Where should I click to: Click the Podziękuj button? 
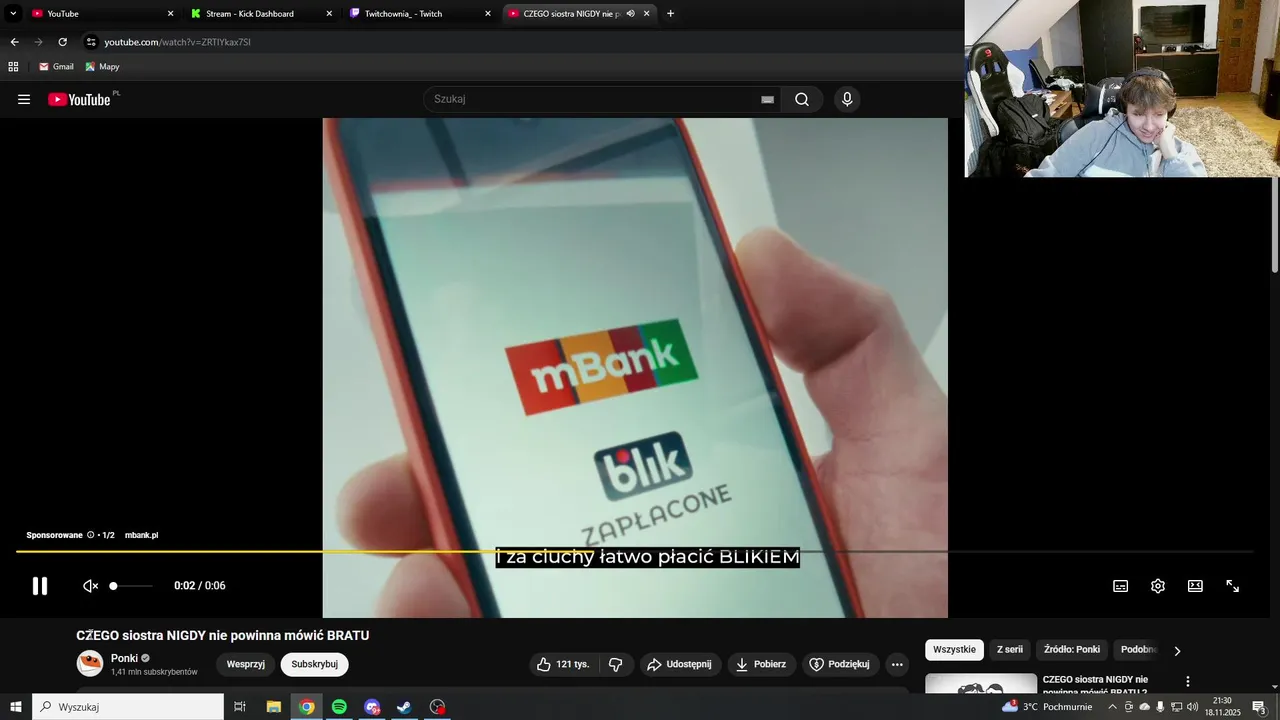[840, 664]
